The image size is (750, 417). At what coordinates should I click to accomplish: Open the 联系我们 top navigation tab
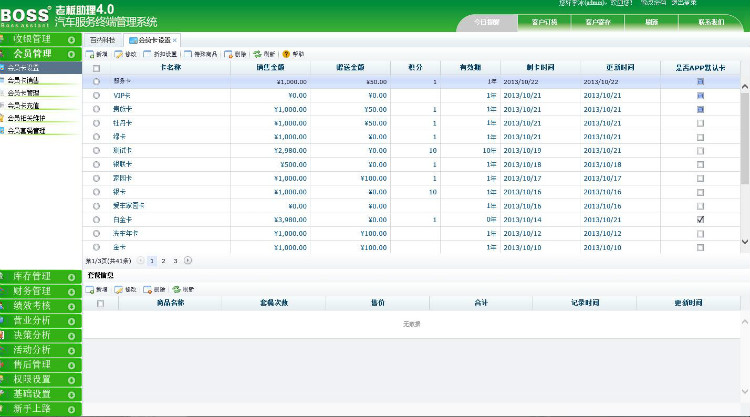(x=712, y=21)
